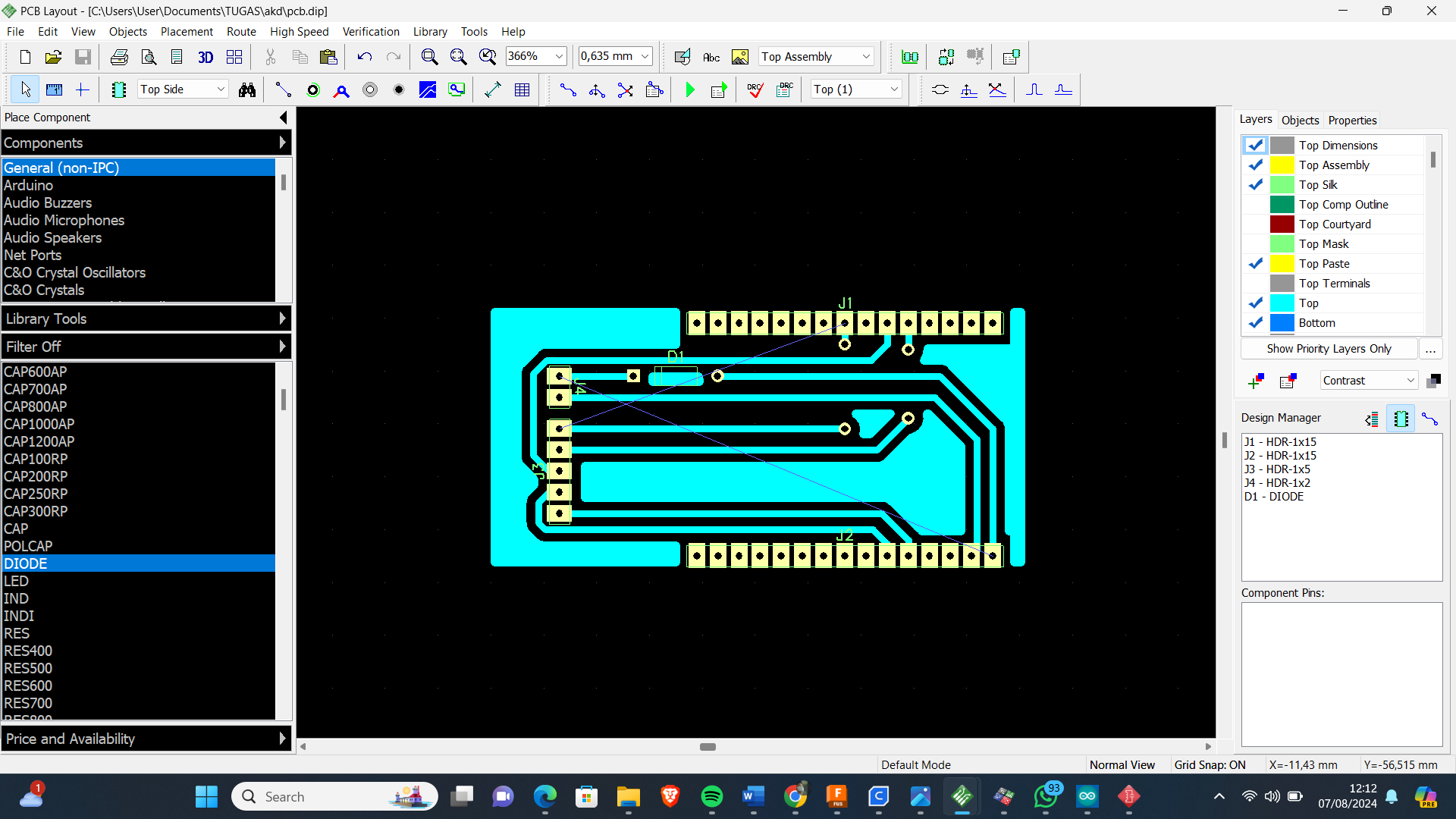The image size is (1456, 819).
Task: Click the Undo arrow icon
Action: tap(365, 57)
